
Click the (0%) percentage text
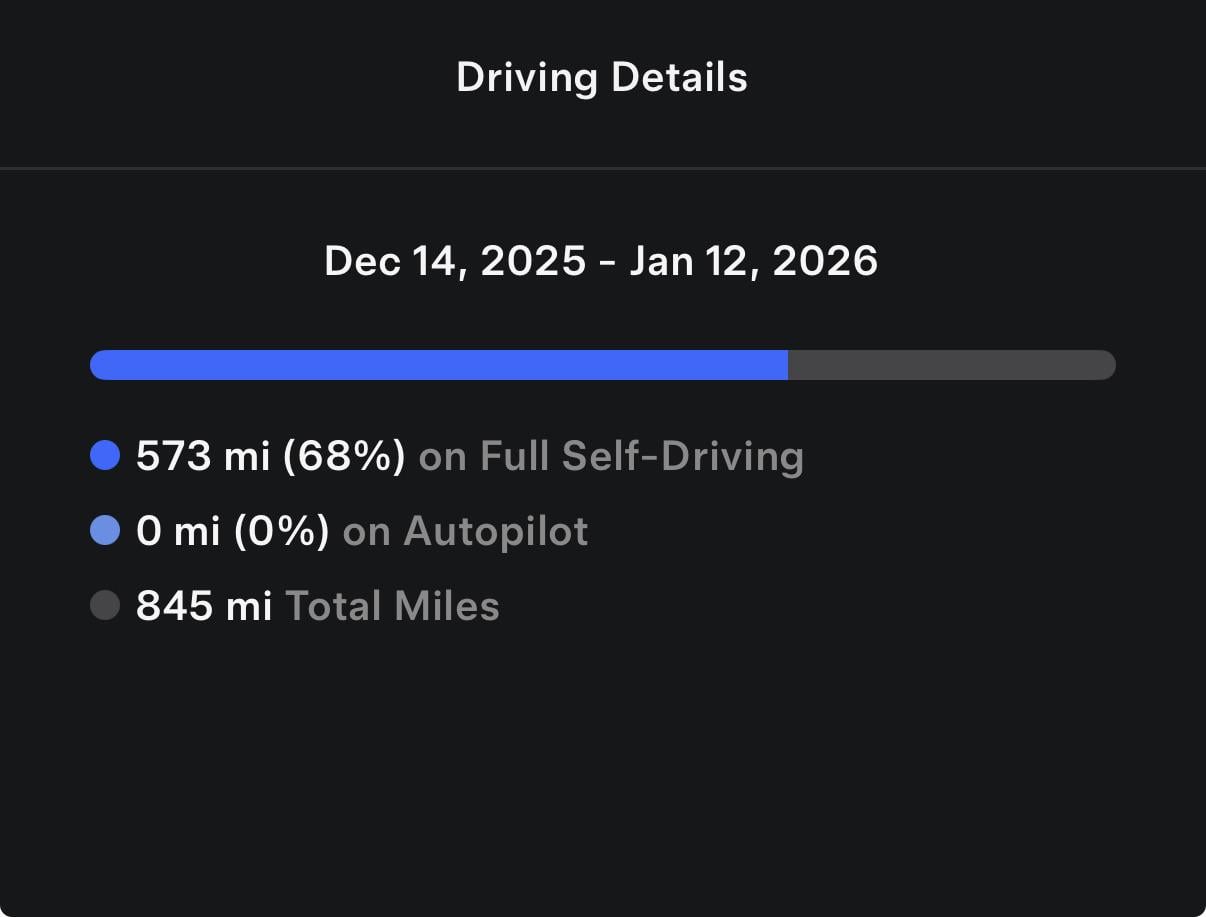coord(281,531)
